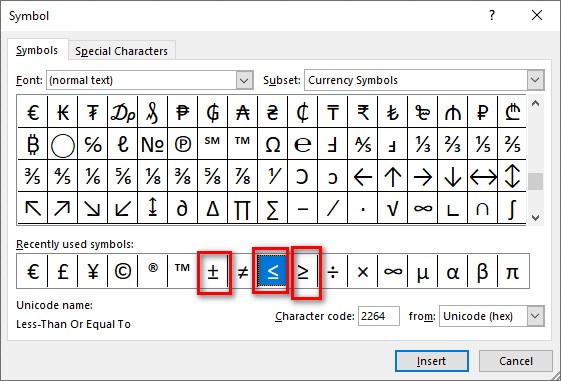
Task: Pick the Indian Rupee ₹ symbol
Action: tap(363, 112)
